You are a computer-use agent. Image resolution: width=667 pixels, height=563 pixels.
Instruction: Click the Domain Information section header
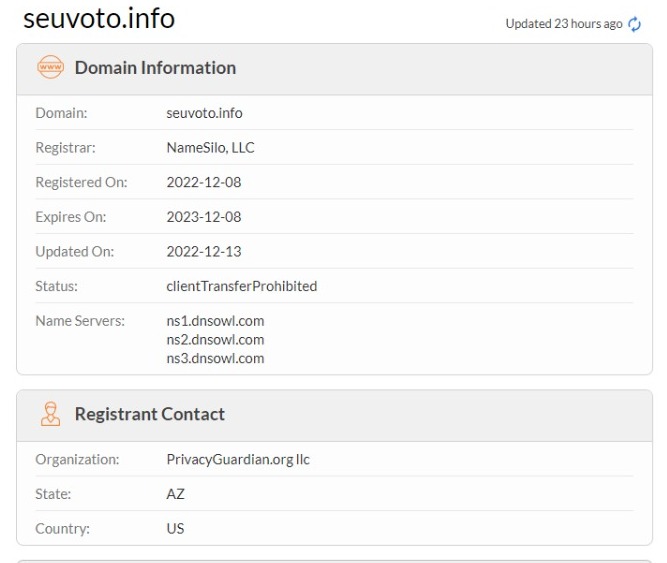pyautogui.click(x=155, y=68)
